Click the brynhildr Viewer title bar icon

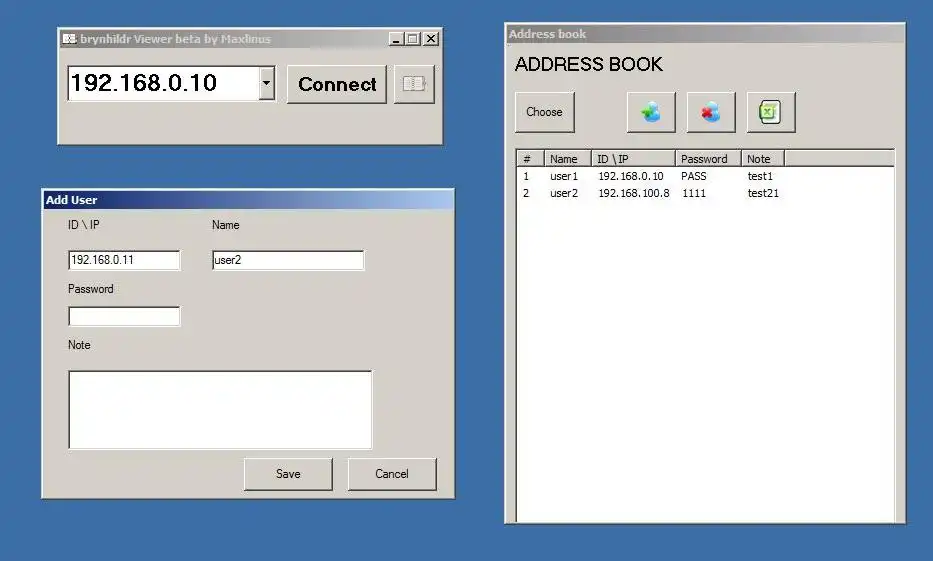69,39
